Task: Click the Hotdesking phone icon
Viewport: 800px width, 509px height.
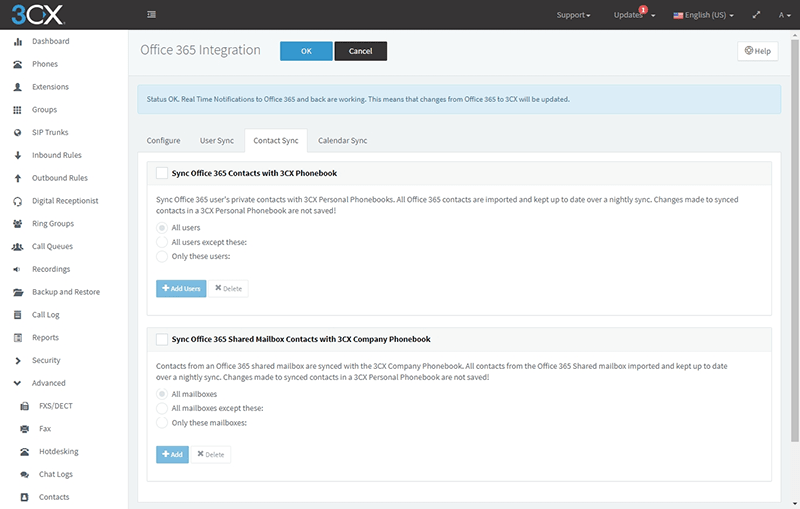Action: (24, 452)
